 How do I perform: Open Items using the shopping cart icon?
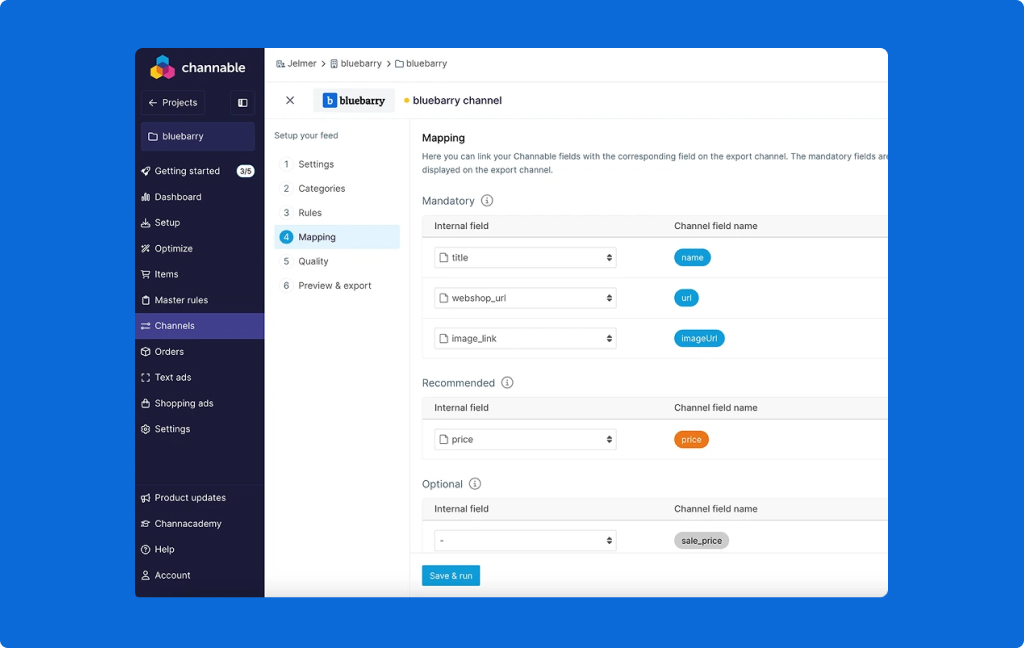(146, 274)
